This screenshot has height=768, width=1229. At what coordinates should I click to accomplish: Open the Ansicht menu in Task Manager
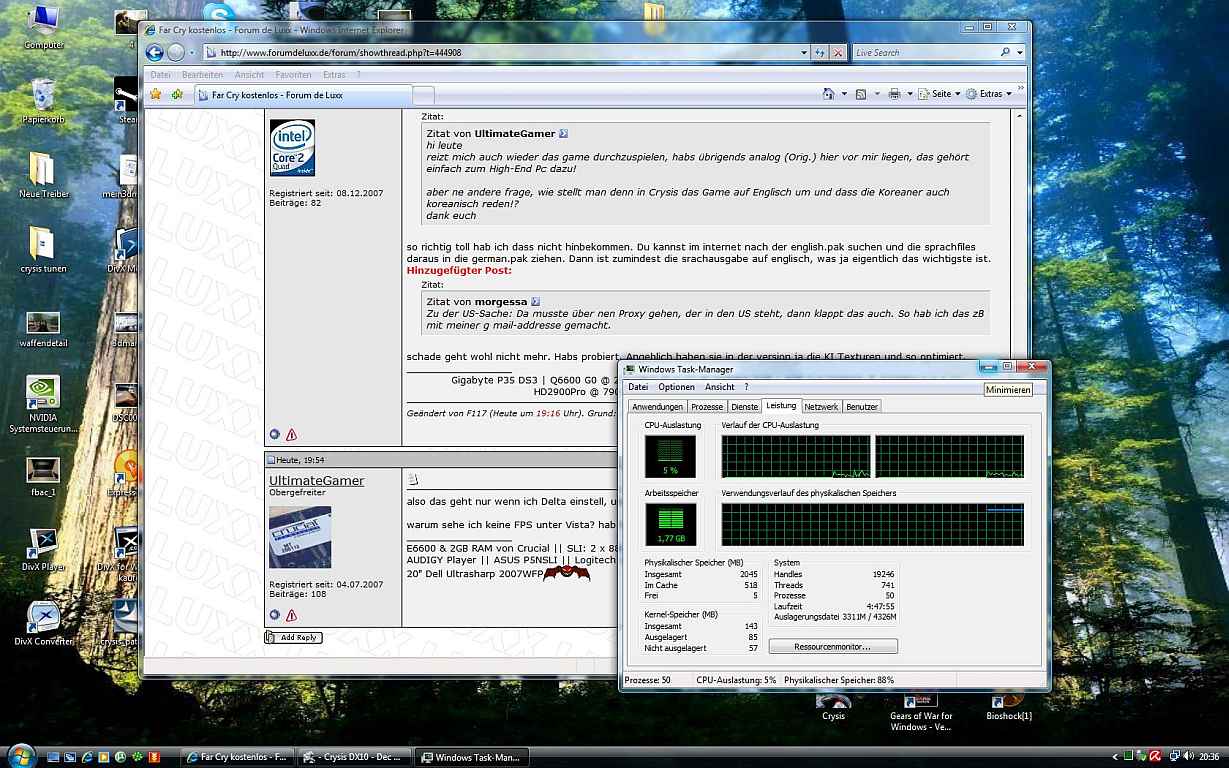tap(719, 387)
